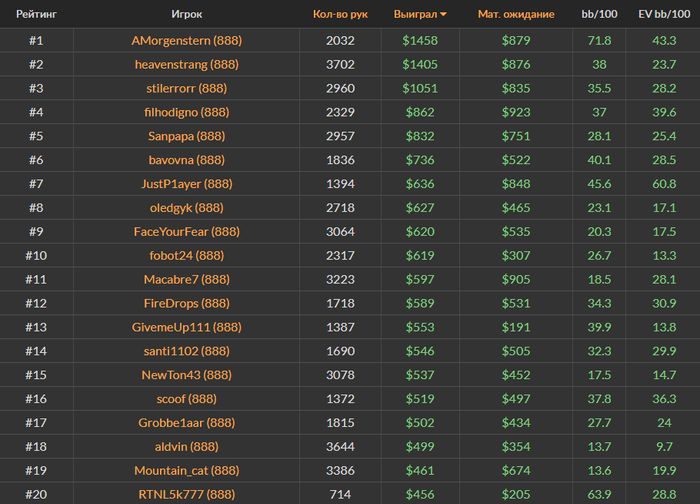Select RTNL5k777 (888) in ranking
Image resolution: width=700 pixels, height=504 pixels.
[x=186, y=494]
